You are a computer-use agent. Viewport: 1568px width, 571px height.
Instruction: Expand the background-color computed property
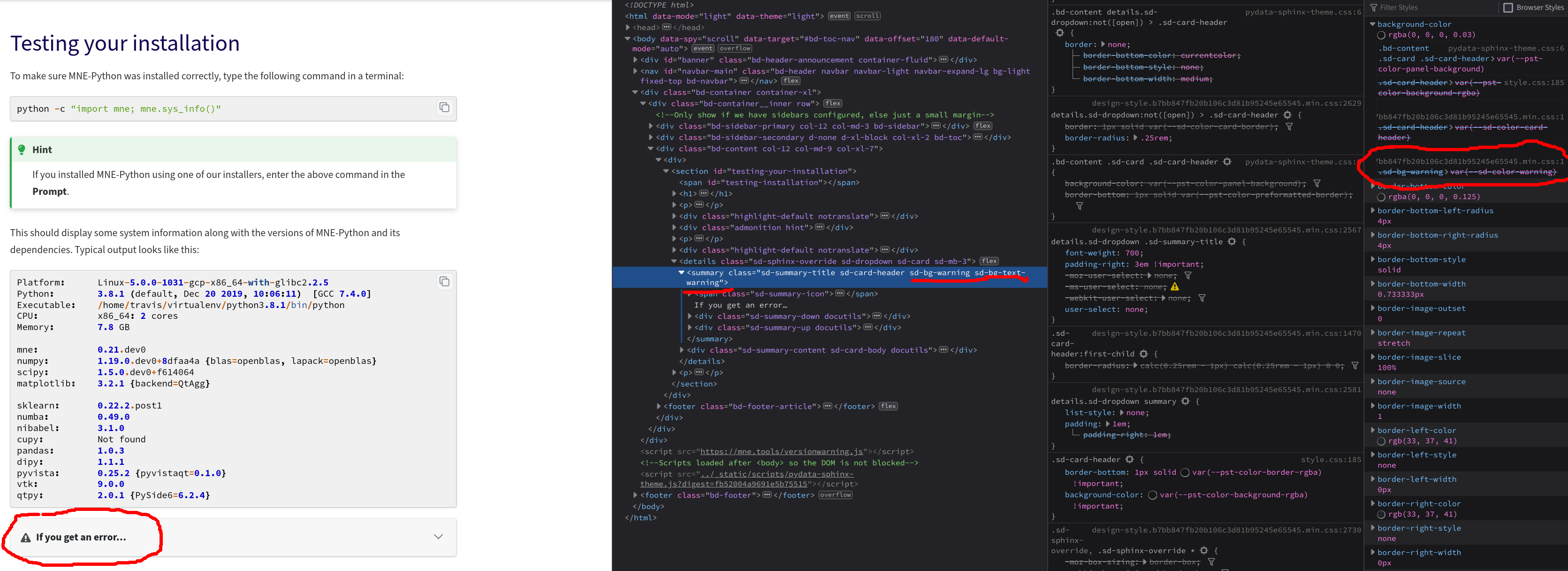click(x=1372, y=24)
